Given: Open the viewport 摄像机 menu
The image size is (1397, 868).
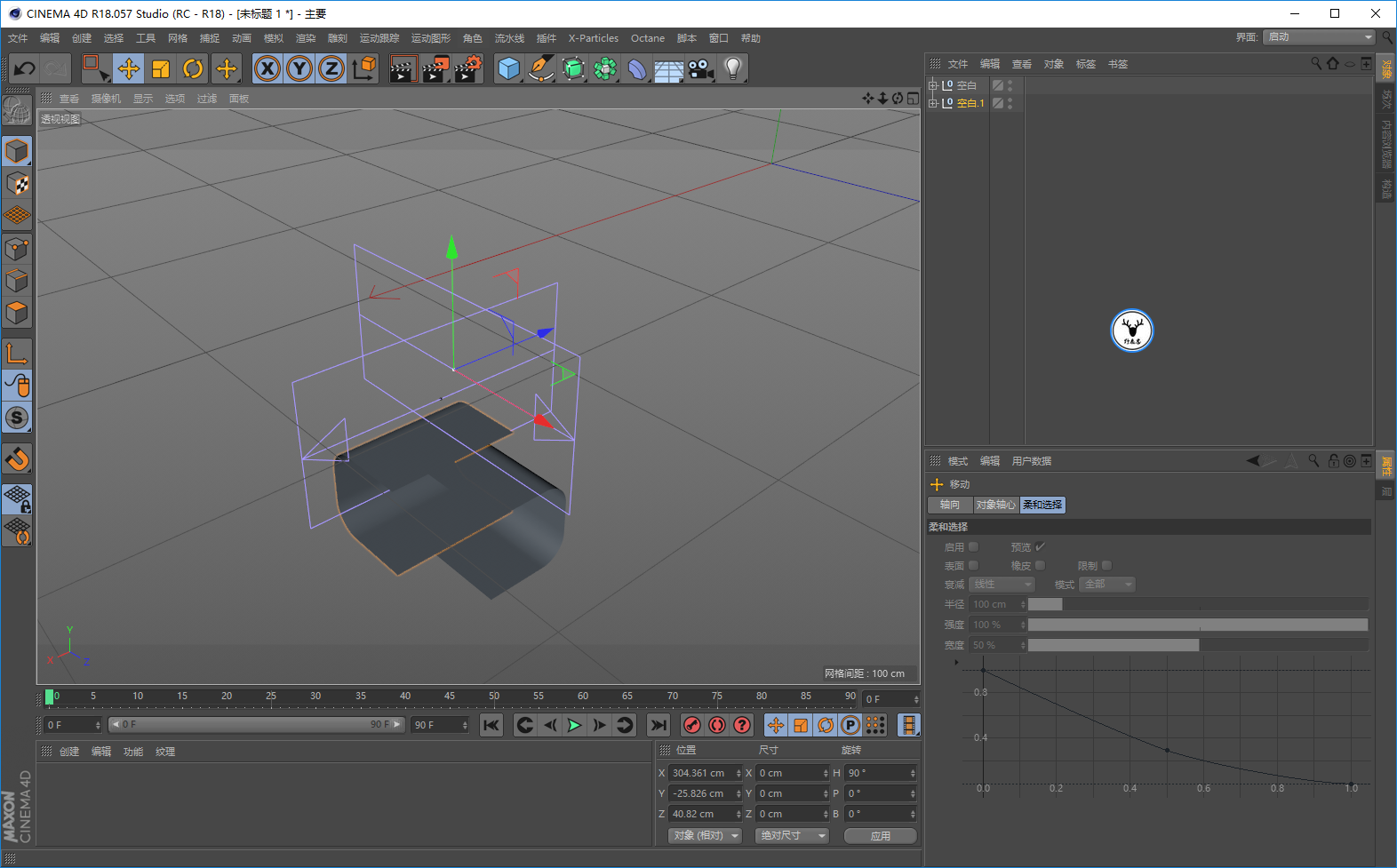Looking at the screenshot, I should (106, 99).
